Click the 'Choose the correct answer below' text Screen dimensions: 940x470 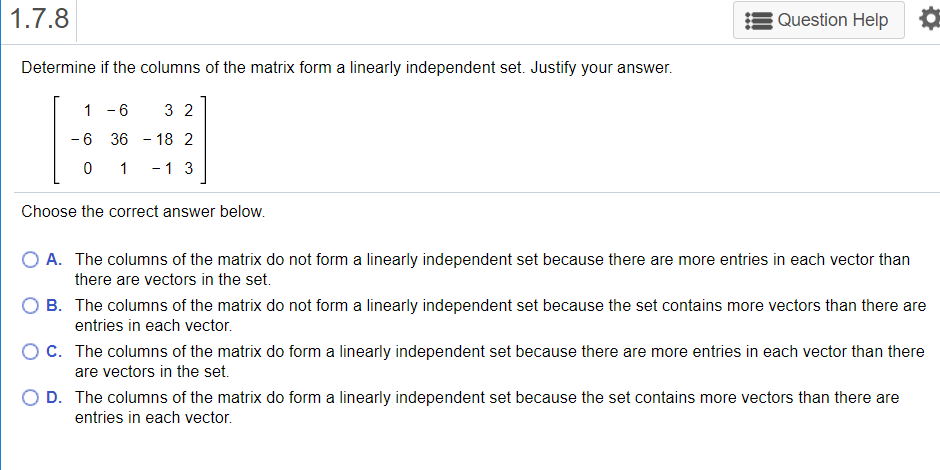(x=143, y=212)
